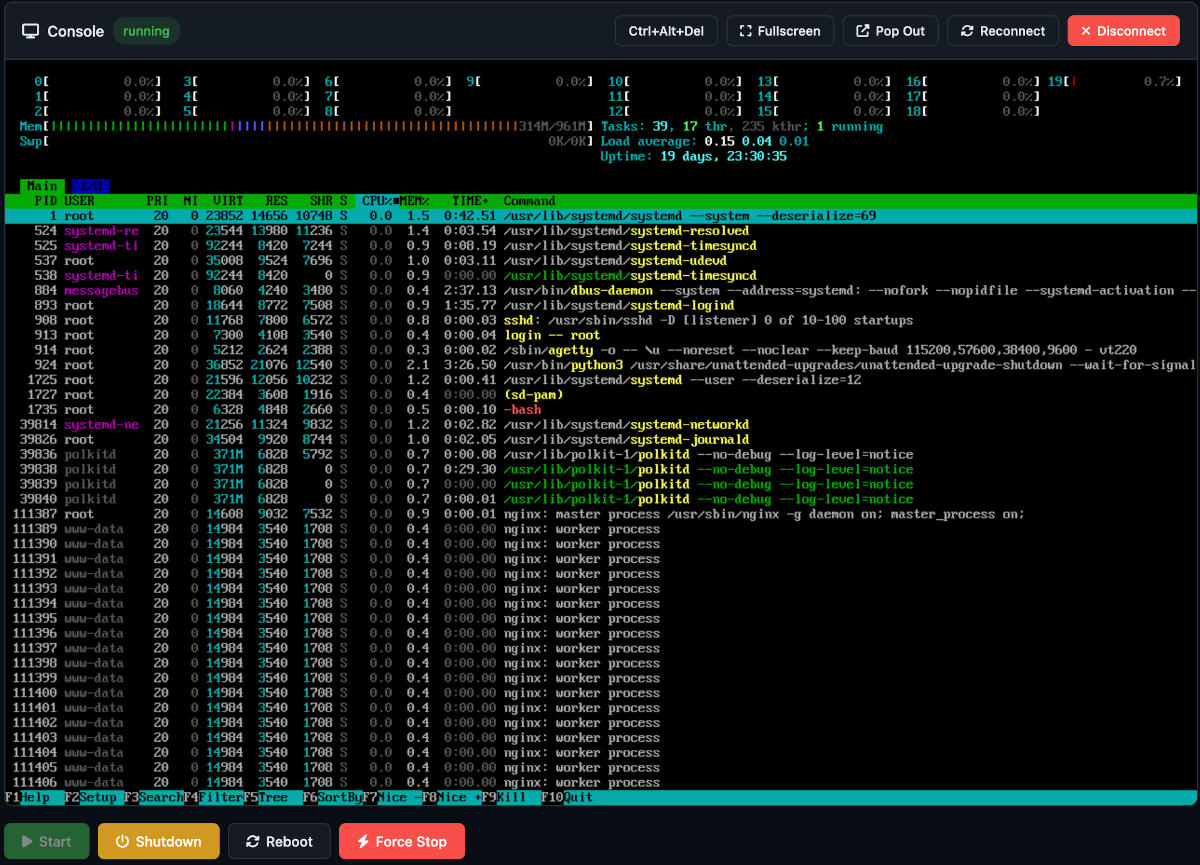
Task: Select the Main tab in htop
Action: pyautogui.click(x=41, y=186)
